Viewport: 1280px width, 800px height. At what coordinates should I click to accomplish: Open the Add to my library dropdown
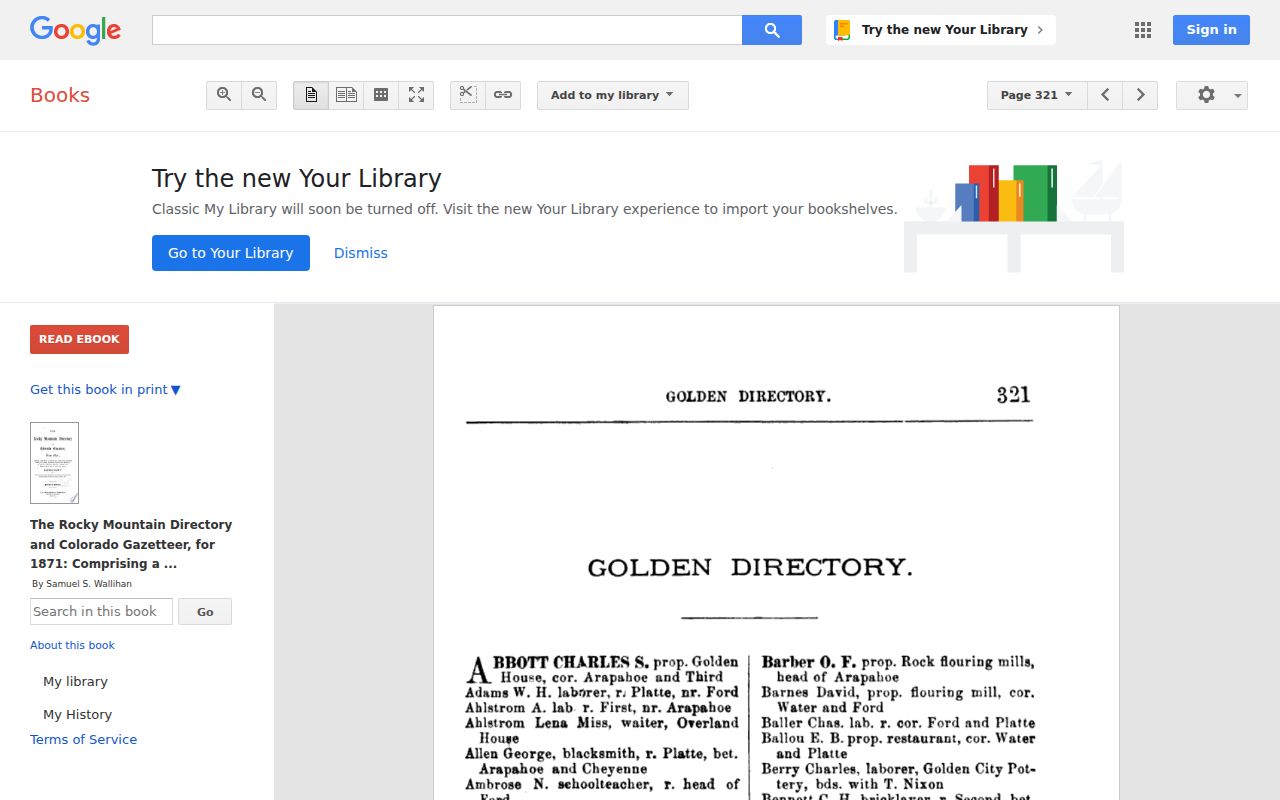click(613, 95)
